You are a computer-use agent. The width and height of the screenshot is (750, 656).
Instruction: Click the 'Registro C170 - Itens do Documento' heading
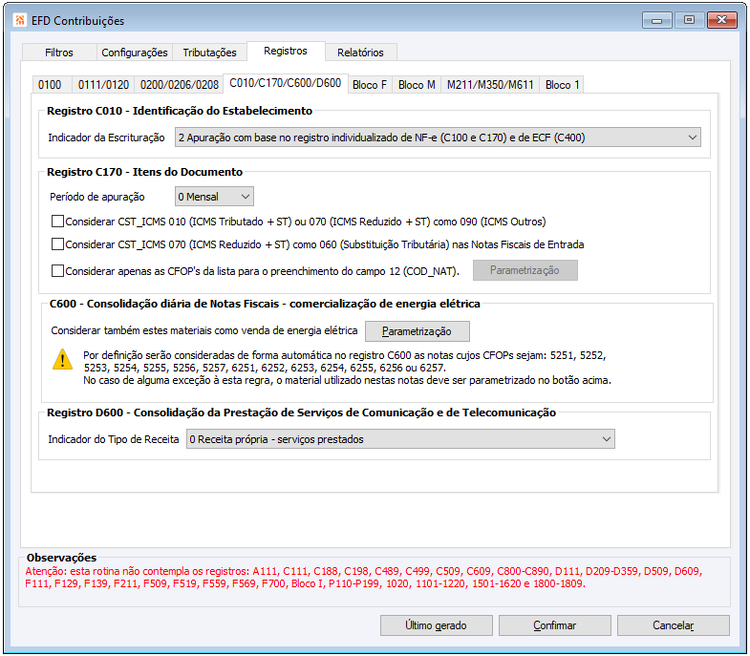pos(144,172)
